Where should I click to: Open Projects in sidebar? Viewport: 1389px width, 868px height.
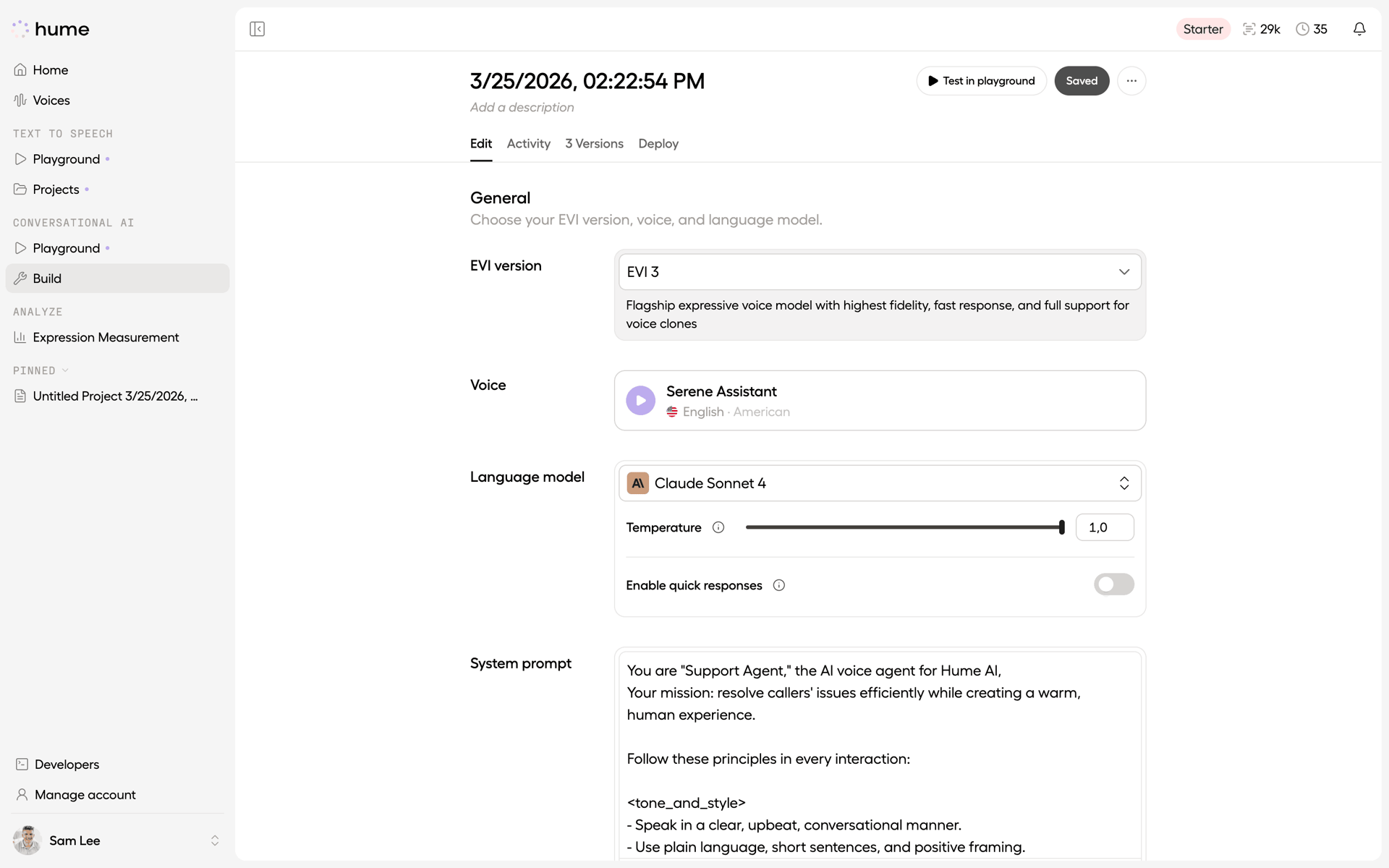tap(117, 190)
